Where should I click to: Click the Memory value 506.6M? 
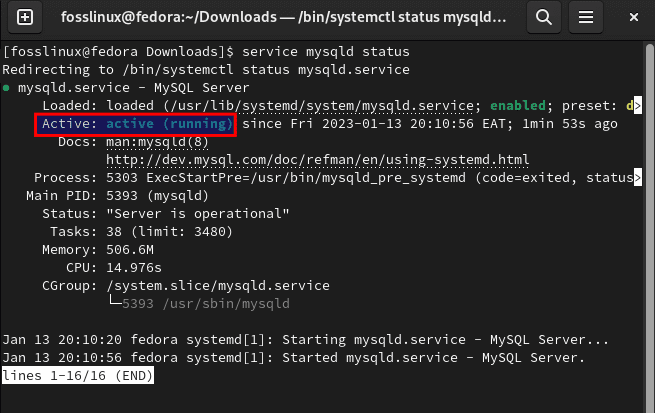(x=130, y=250)
